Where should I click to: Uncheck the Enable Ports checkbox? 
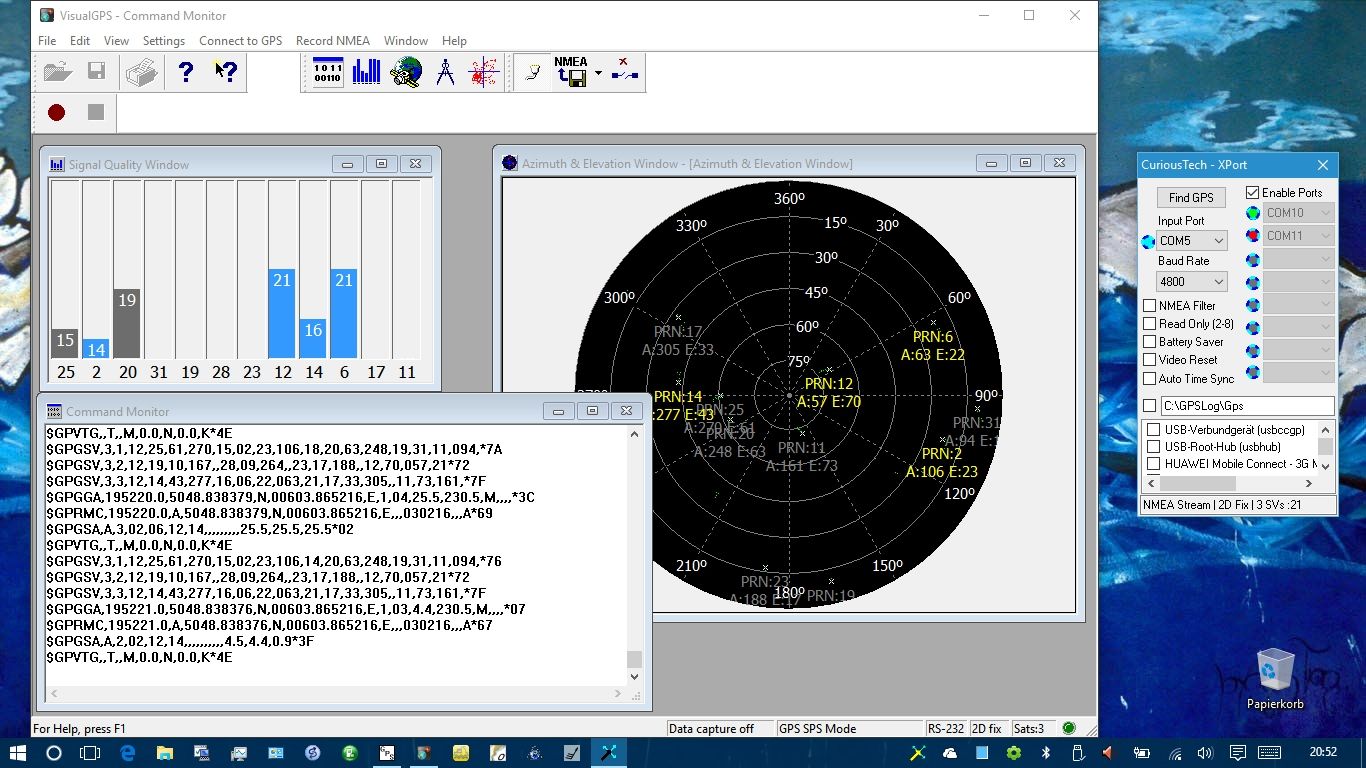coord(1253,193)
